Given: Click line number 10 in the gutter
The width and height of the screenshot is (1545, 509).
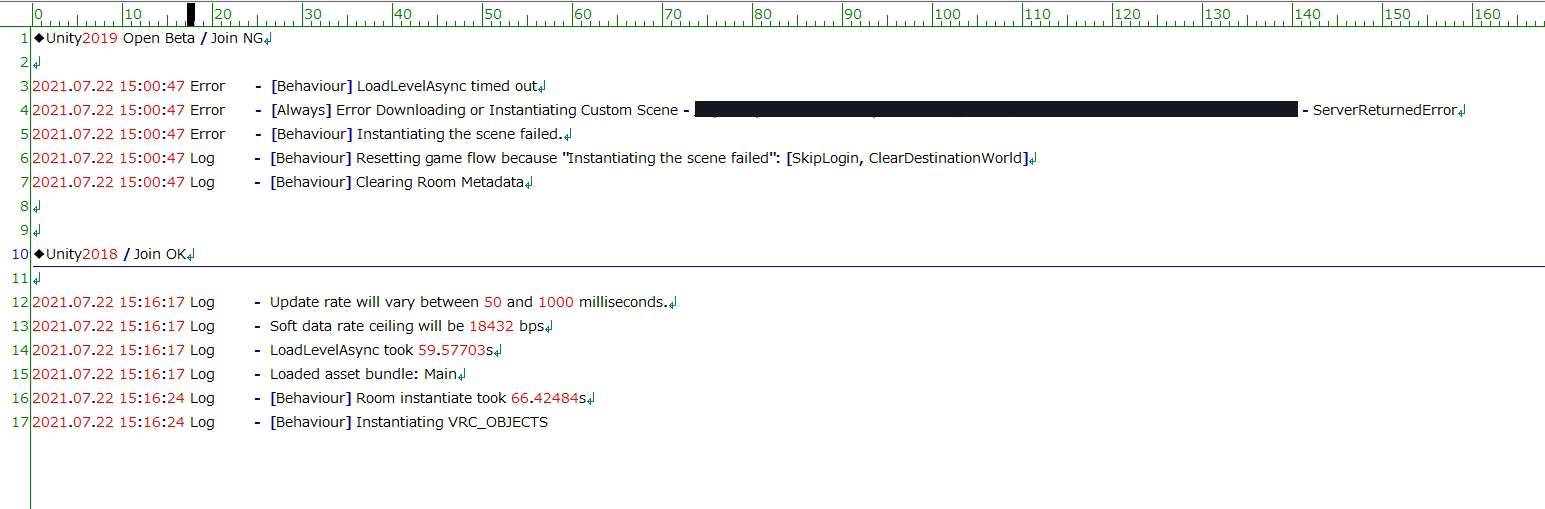Looking at the screenshot, I should (19, 254).
